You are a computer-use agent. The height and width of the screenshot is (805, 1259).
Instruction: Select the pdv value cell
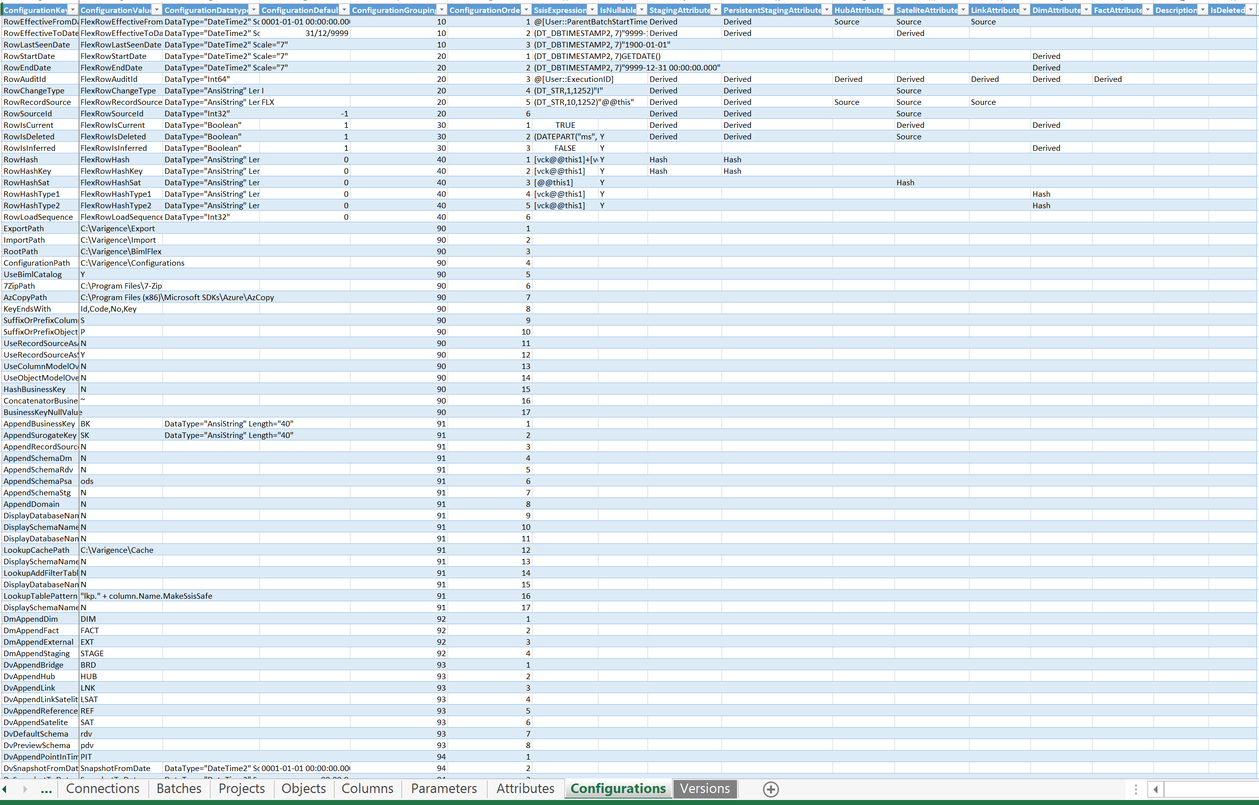120,745
